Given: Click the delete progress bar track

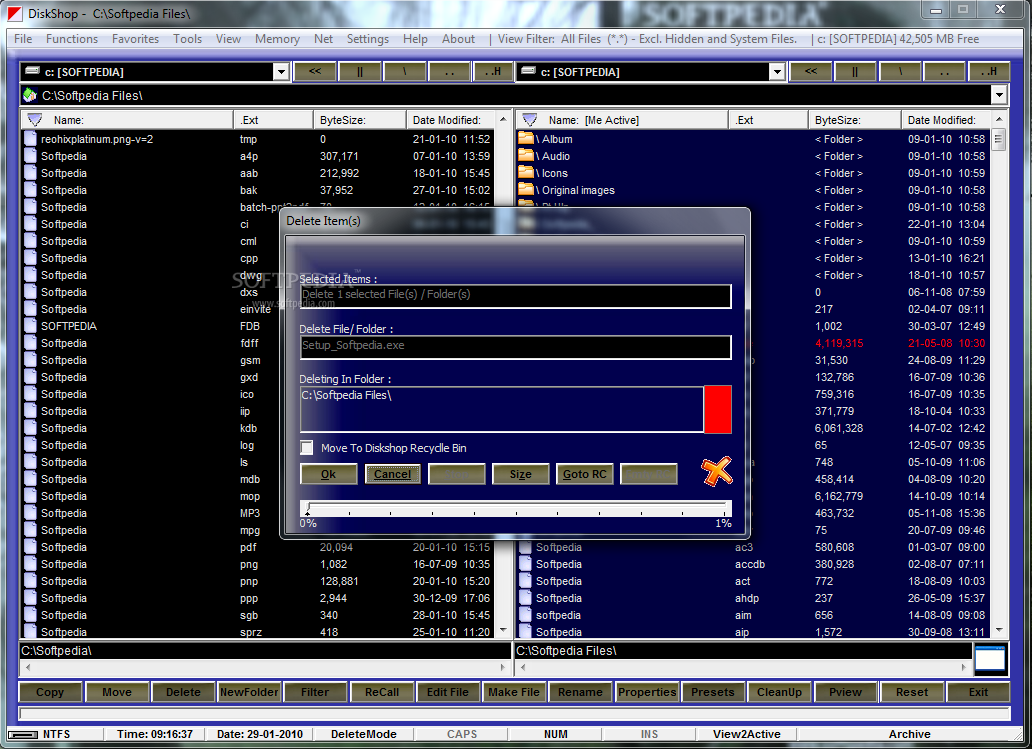Looking at the screenshot, I should pyautogui.click(x=516, y=509).
